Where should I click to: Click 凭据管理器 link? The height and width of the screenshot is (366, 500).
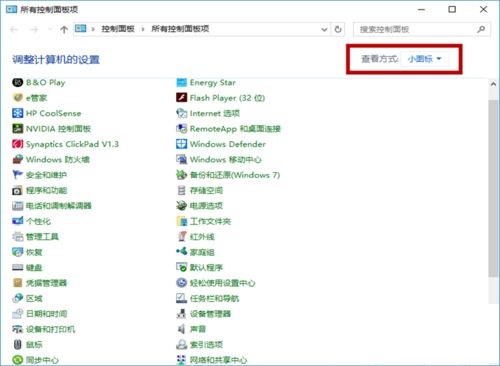(46, 283)
